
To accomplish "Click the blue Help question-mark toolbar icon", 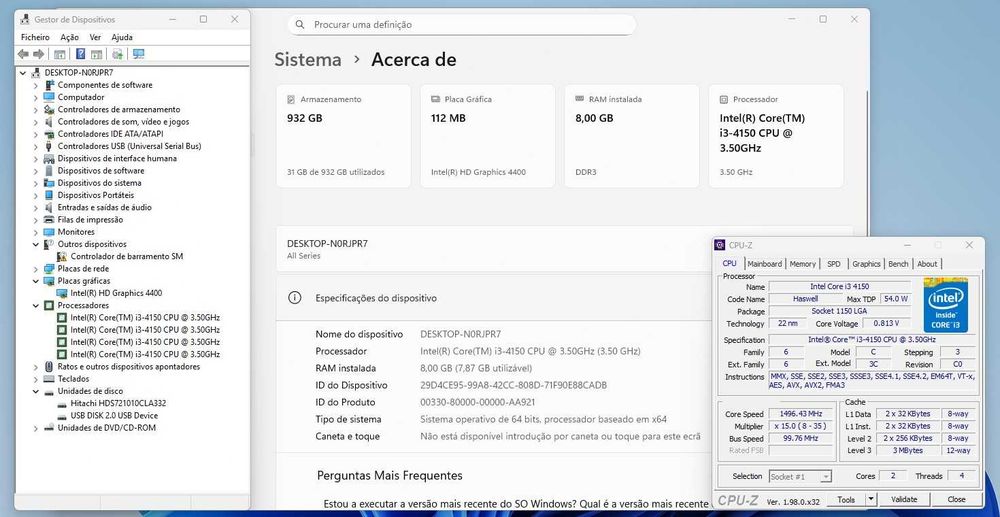I will pos(80,54).
